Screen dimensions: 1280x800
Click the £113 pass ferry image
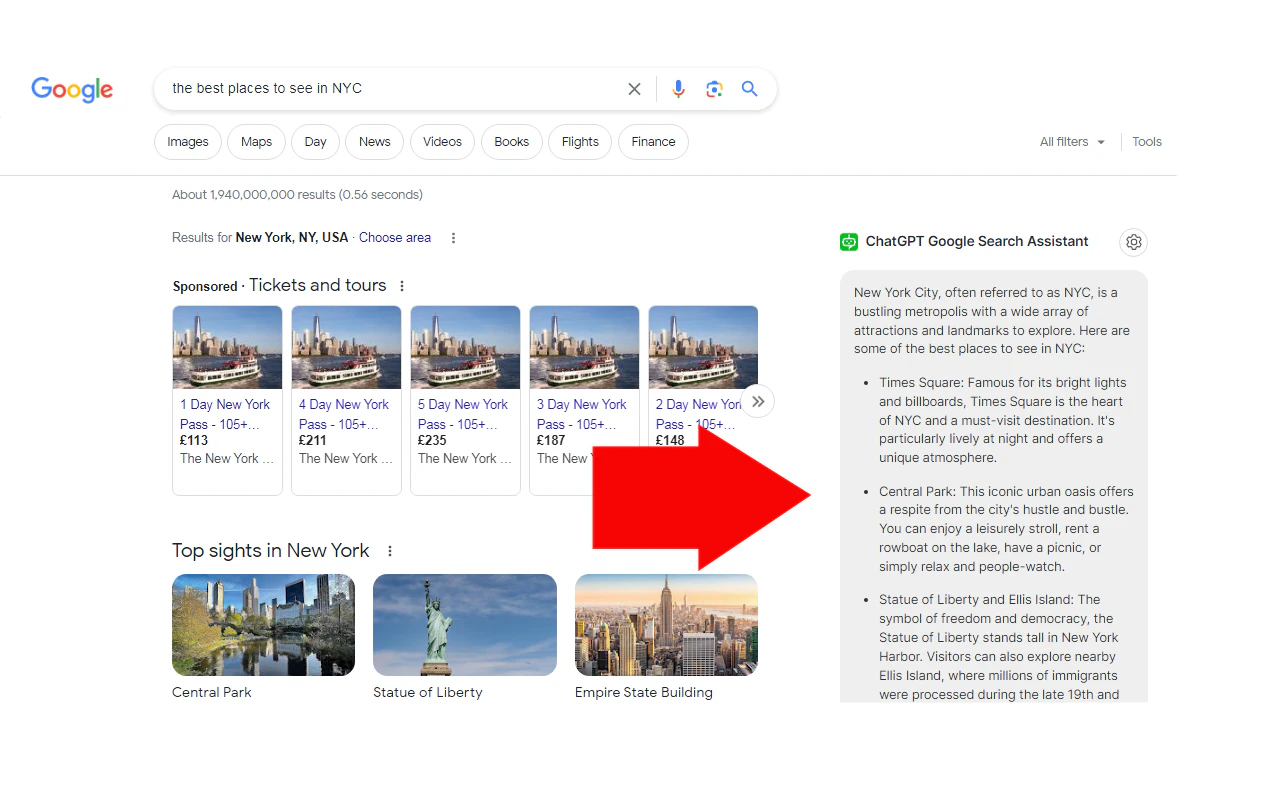pos(227,347)
